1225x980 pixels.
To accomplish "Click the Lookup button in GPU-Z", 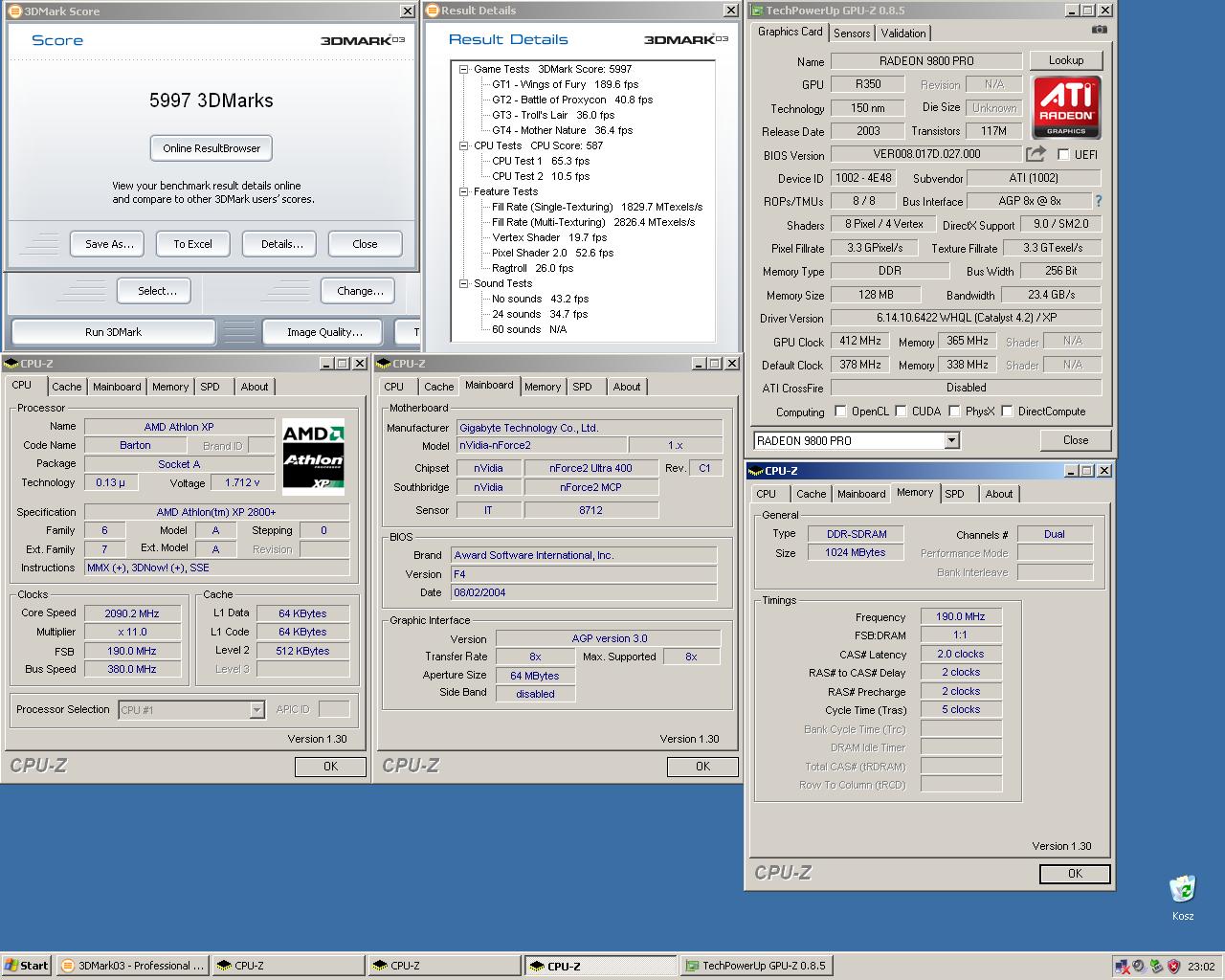I will (x=1066, y=60).
